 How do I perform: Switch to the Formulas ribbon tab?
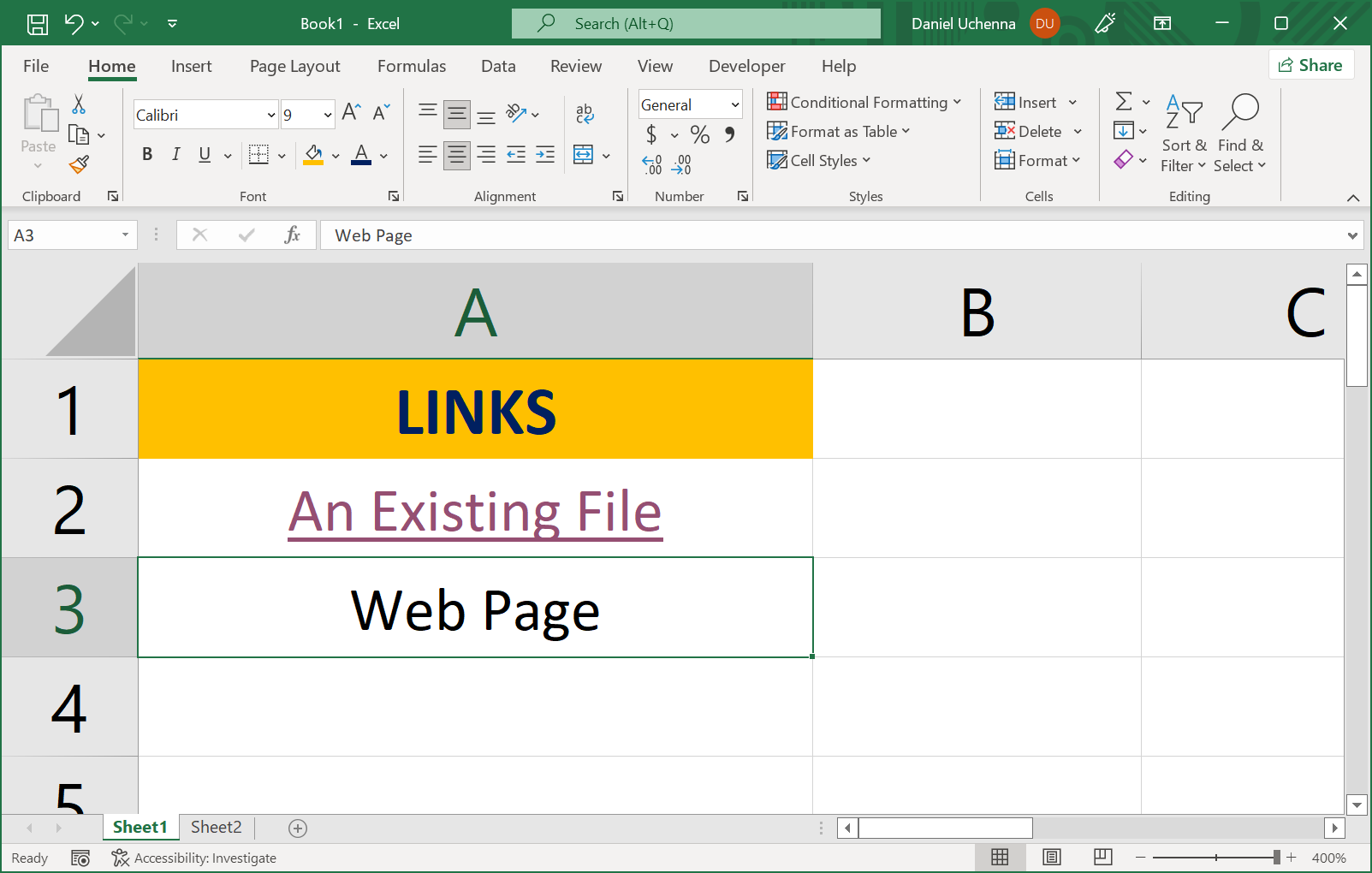(412, 66)
